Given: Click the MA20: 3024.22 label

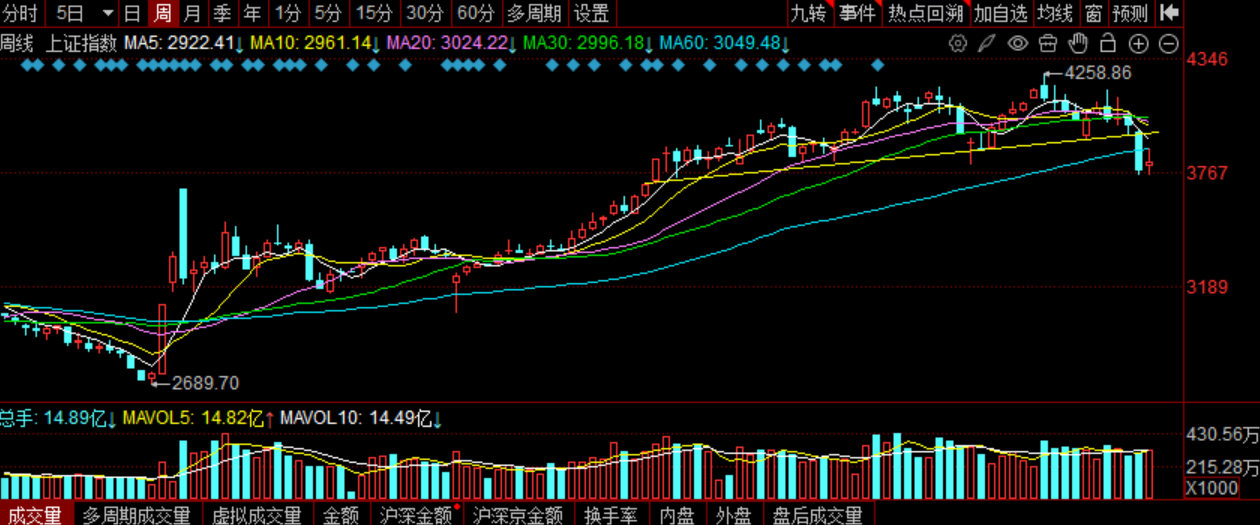Looking at the screenshot, I should [452, 44].
